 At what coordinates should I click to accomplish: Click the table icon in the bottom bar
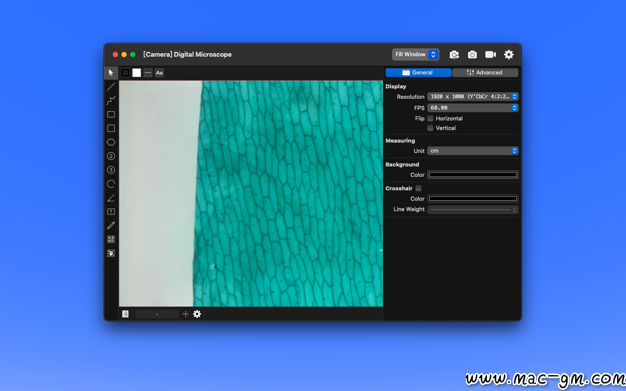[x=125, y=314]
